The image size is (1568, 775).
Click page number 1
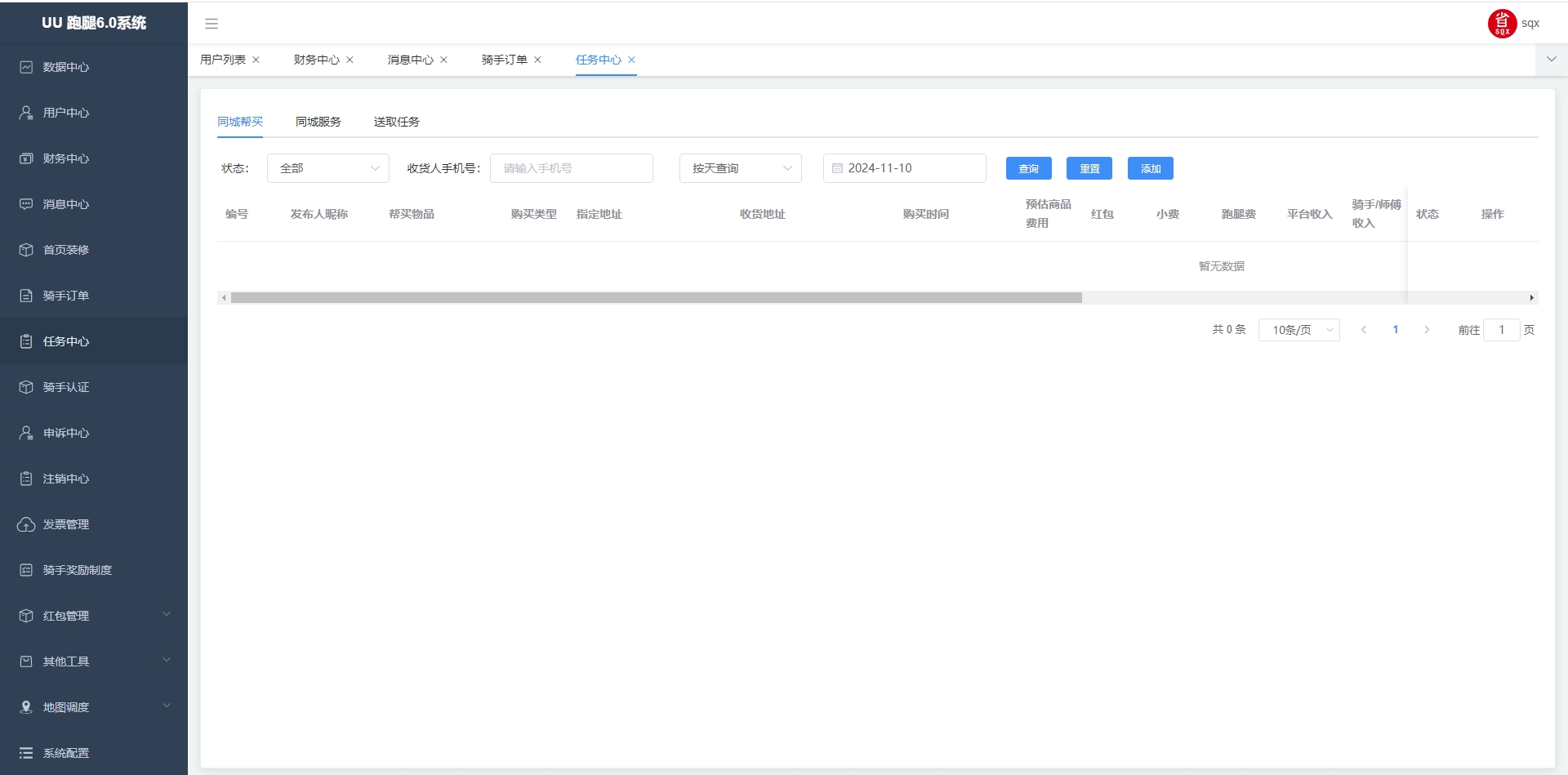coord(1396,330)
